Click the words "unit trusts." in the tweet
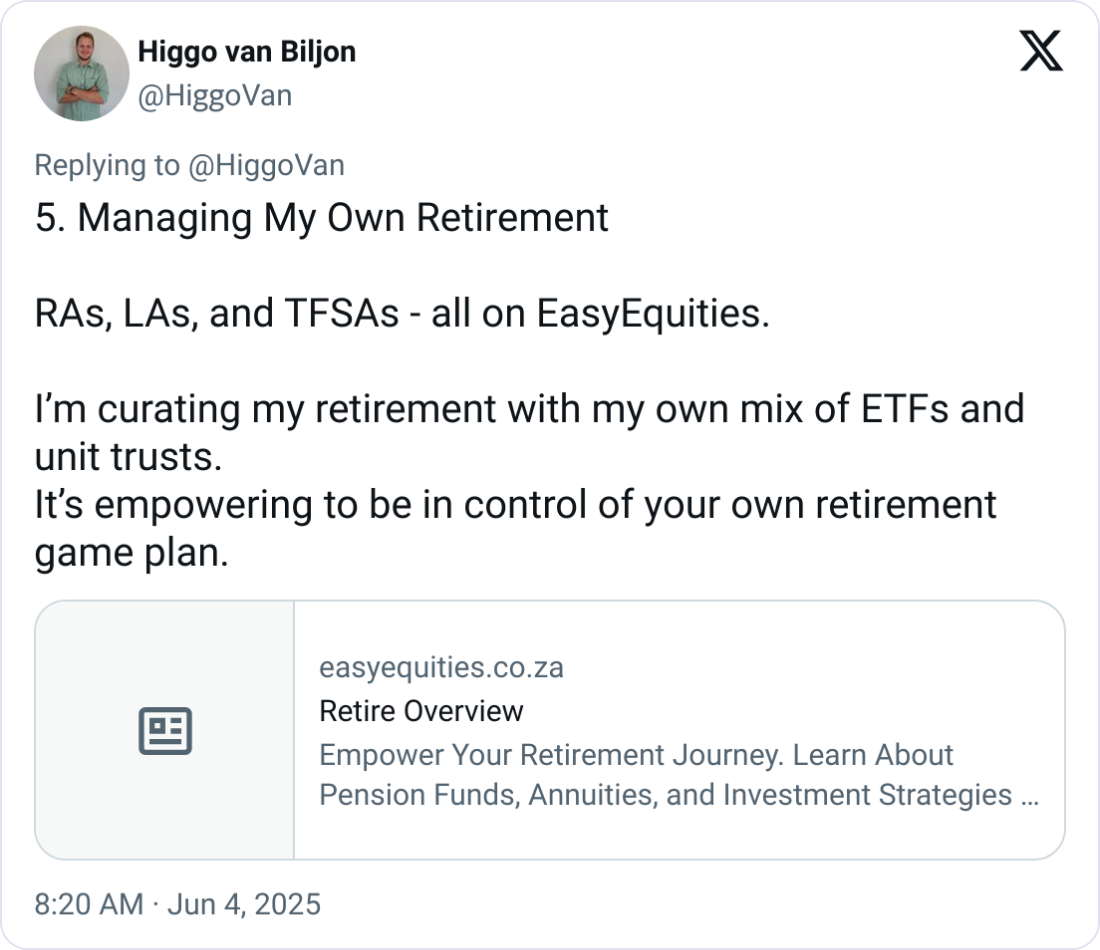 click(x=128, y=457)
